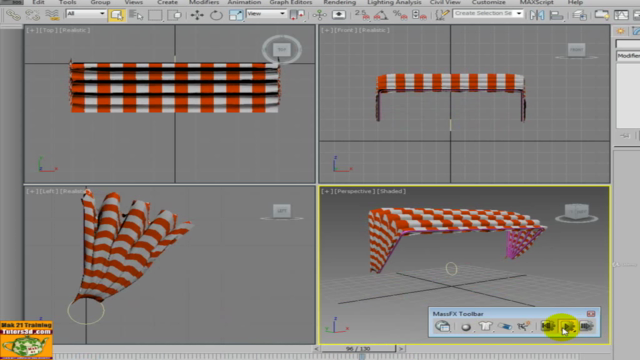This screenshot has width=640, height=360.
Task: Toggle the Angle Snap button
Action: (381, 16)
